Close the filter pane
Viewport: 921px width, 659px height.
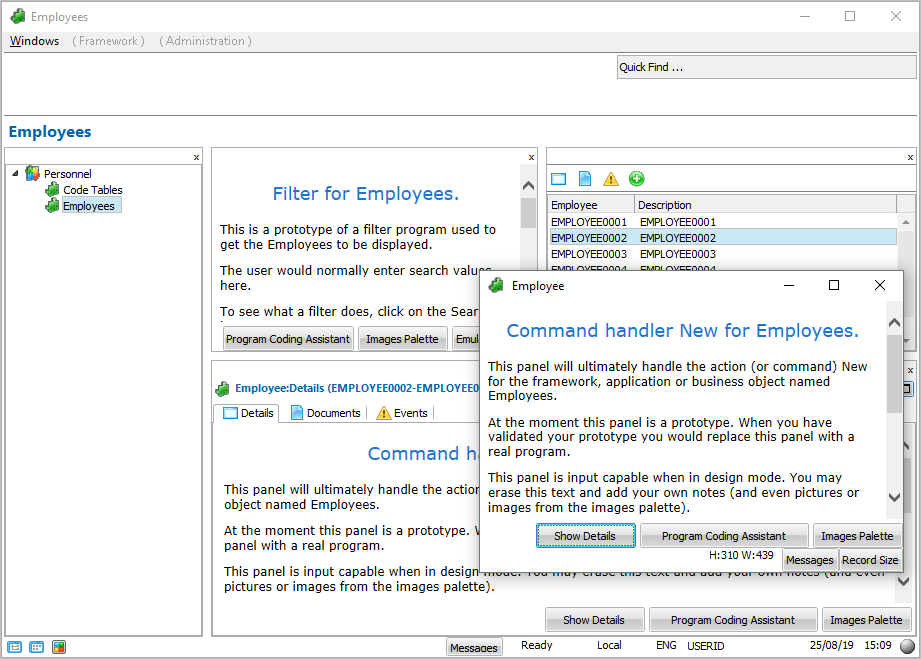coord(531,157)
